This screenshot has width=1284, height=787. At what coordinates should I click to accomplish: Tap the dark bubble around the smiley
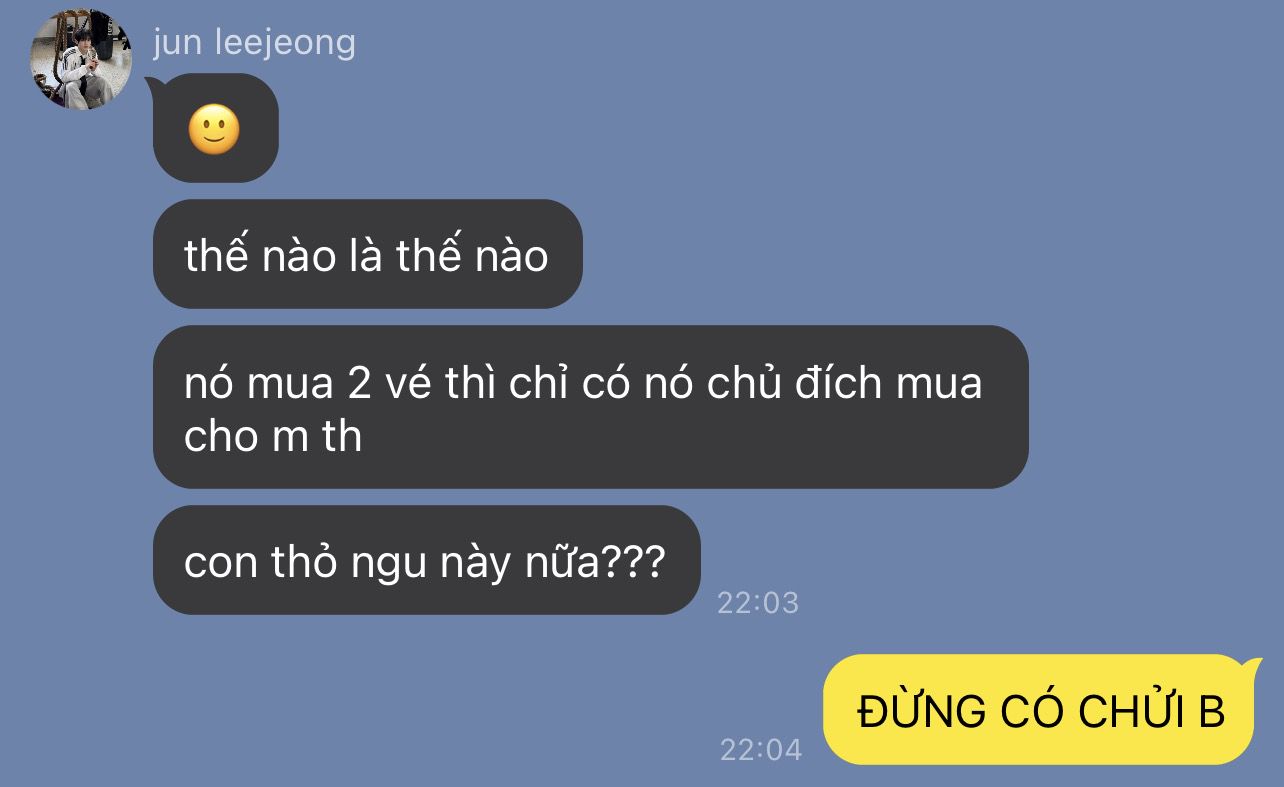pyautogui.click(x=215, y=128)
